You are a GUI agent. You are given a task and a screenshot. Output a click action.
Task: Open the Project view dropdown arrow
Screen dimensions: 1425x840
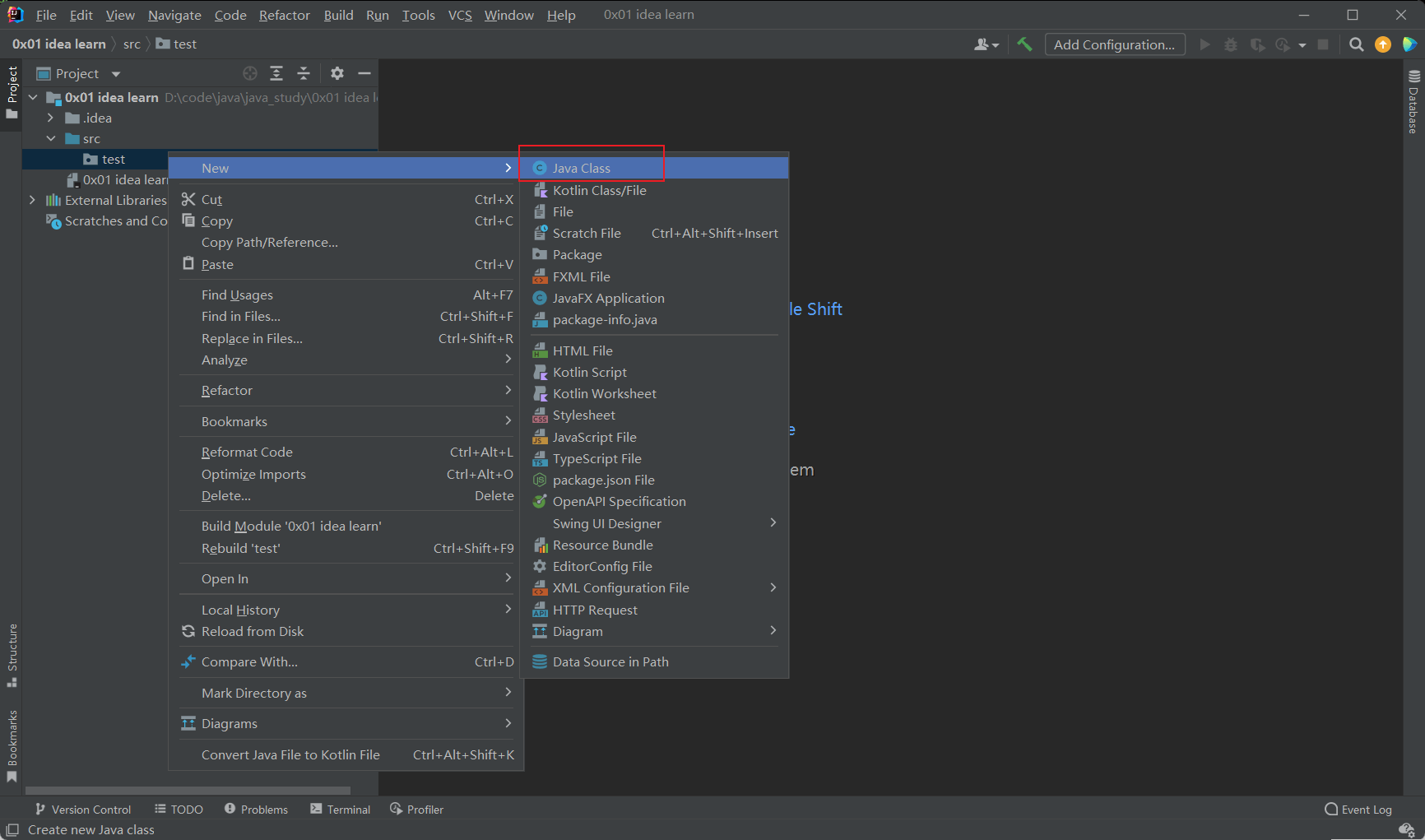click(116, 74)
